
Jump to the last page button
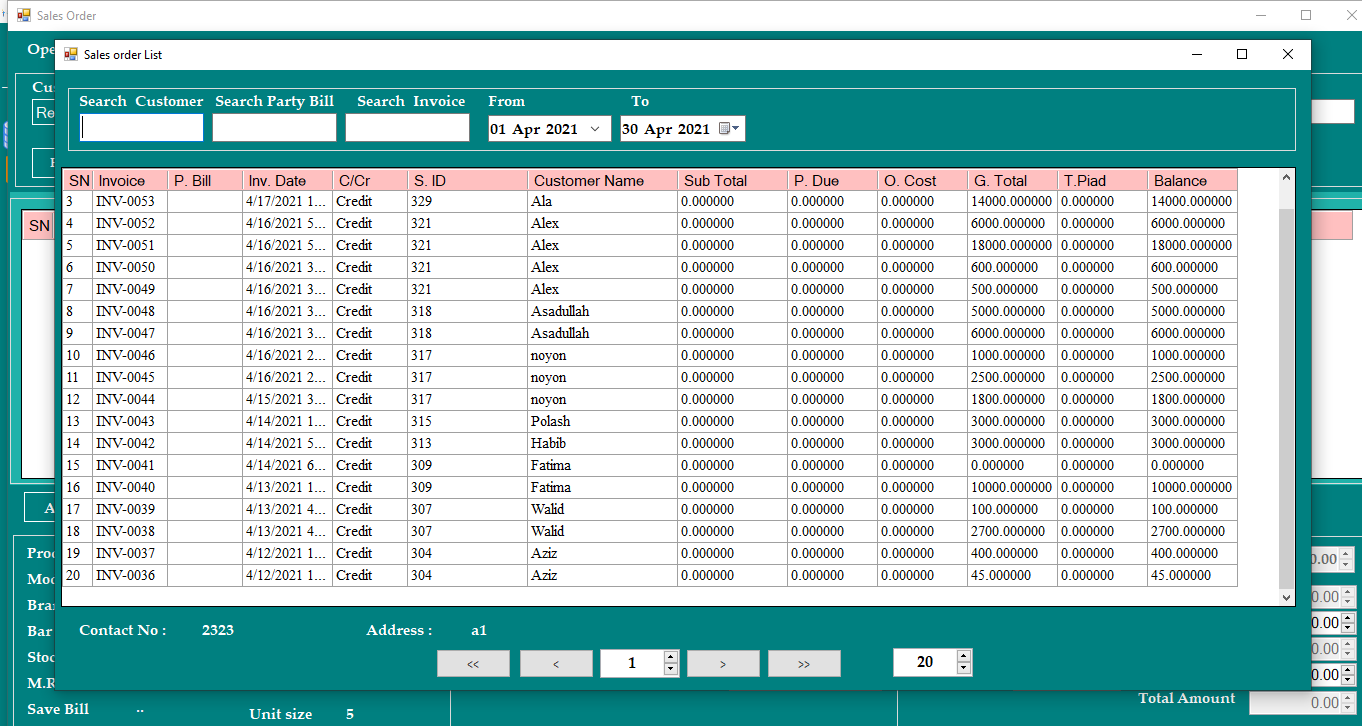[x=804, y=663]
